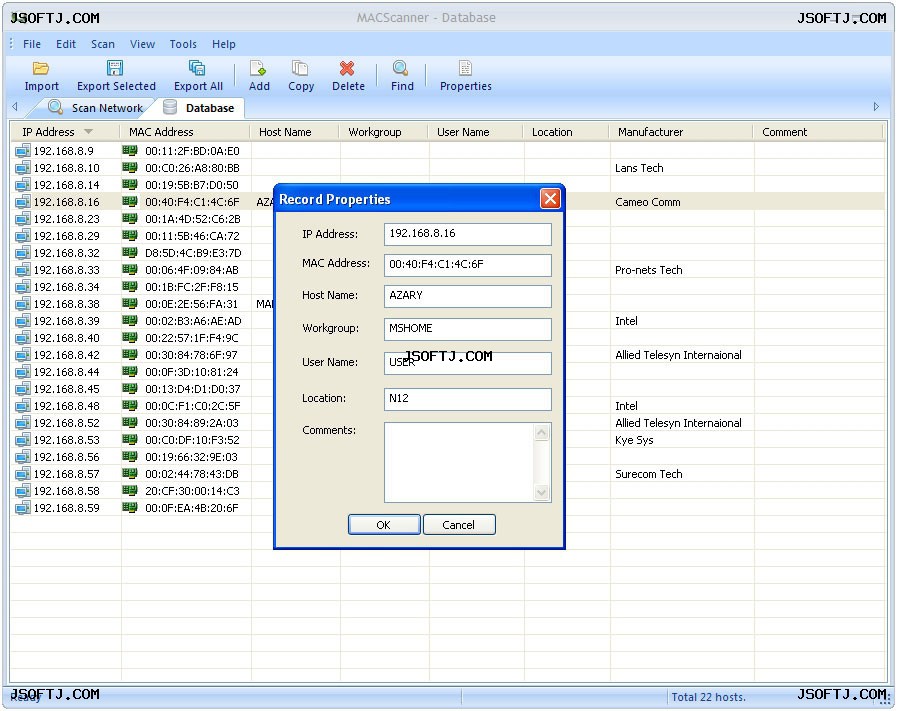
Task: Confirm Record Properties with OK
Action: [x=384, y=525]
